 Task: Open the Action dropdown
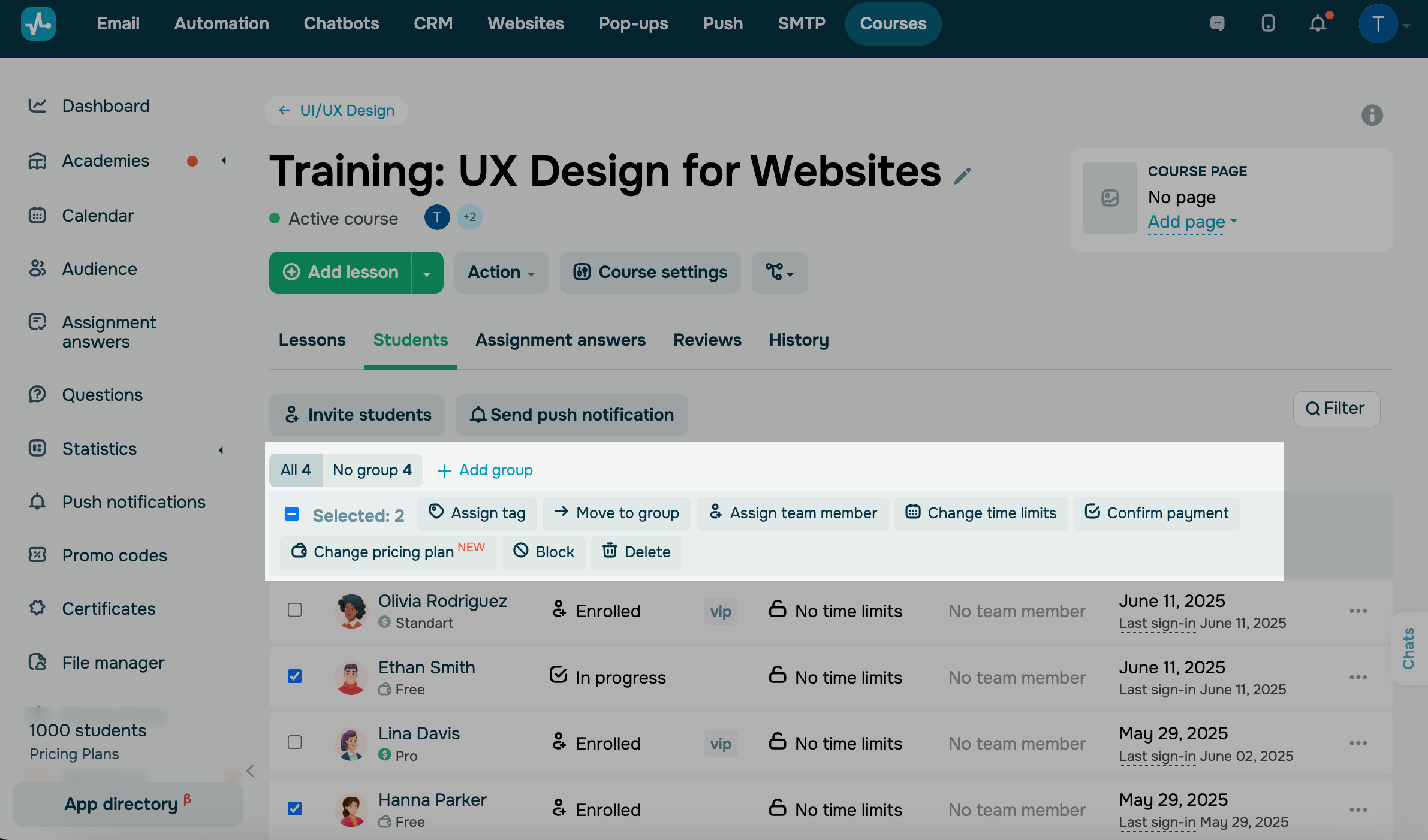click(x=501, y=273)
